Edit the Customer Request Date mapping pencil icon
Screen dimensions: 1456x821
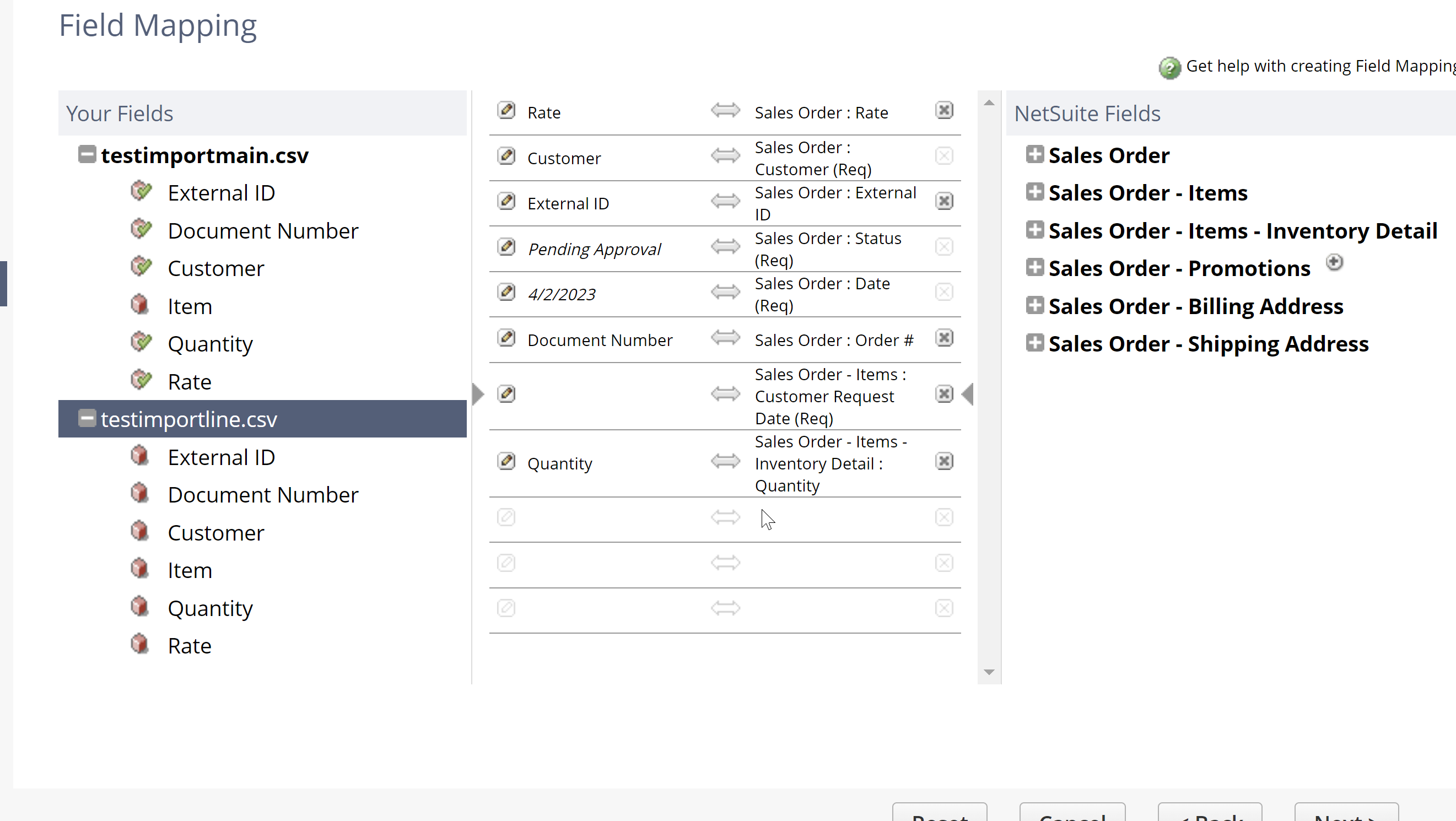click(506, 394)
